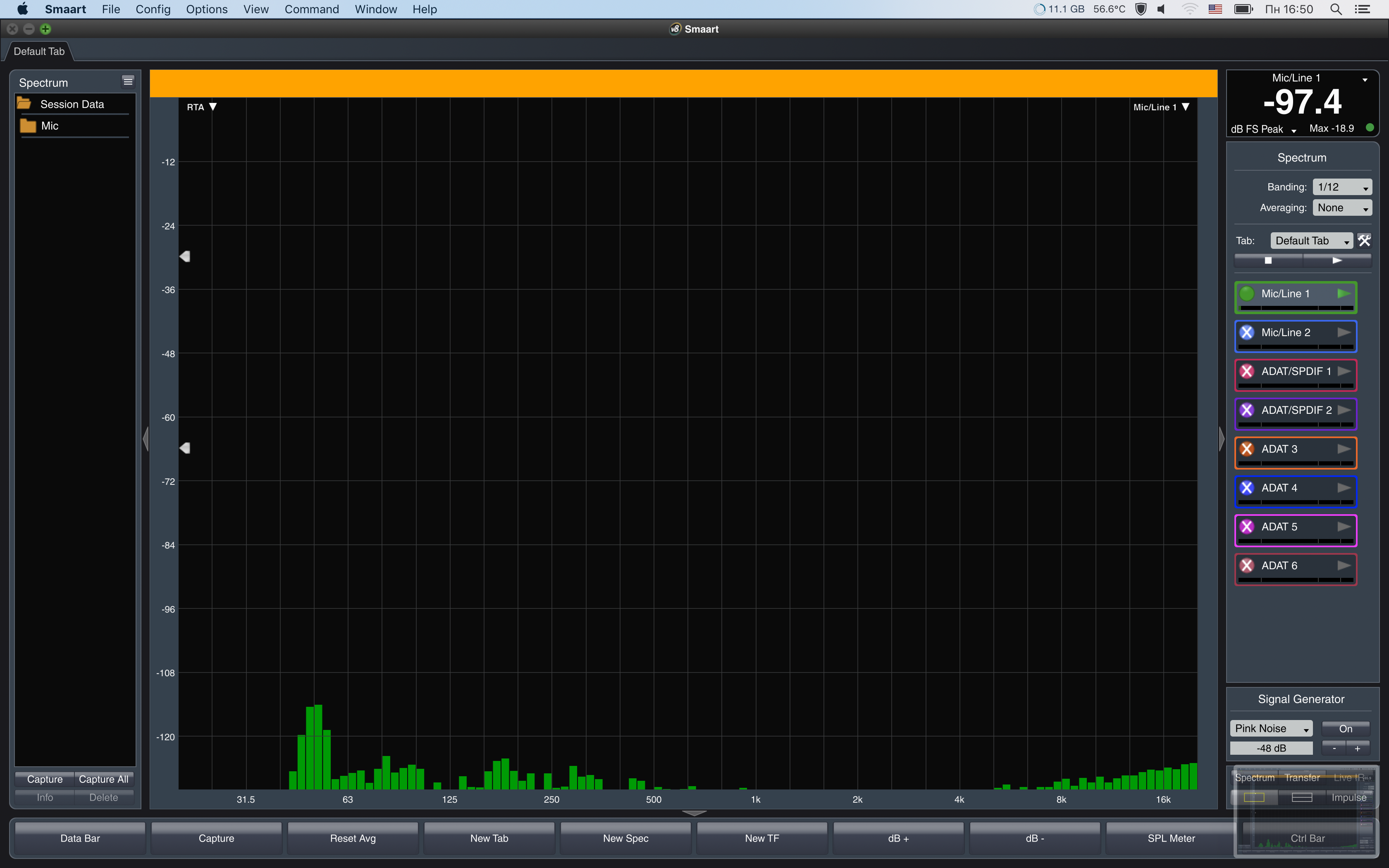
Task: Run the ADAT 3 measurement
Action: tap(1344, 449)
